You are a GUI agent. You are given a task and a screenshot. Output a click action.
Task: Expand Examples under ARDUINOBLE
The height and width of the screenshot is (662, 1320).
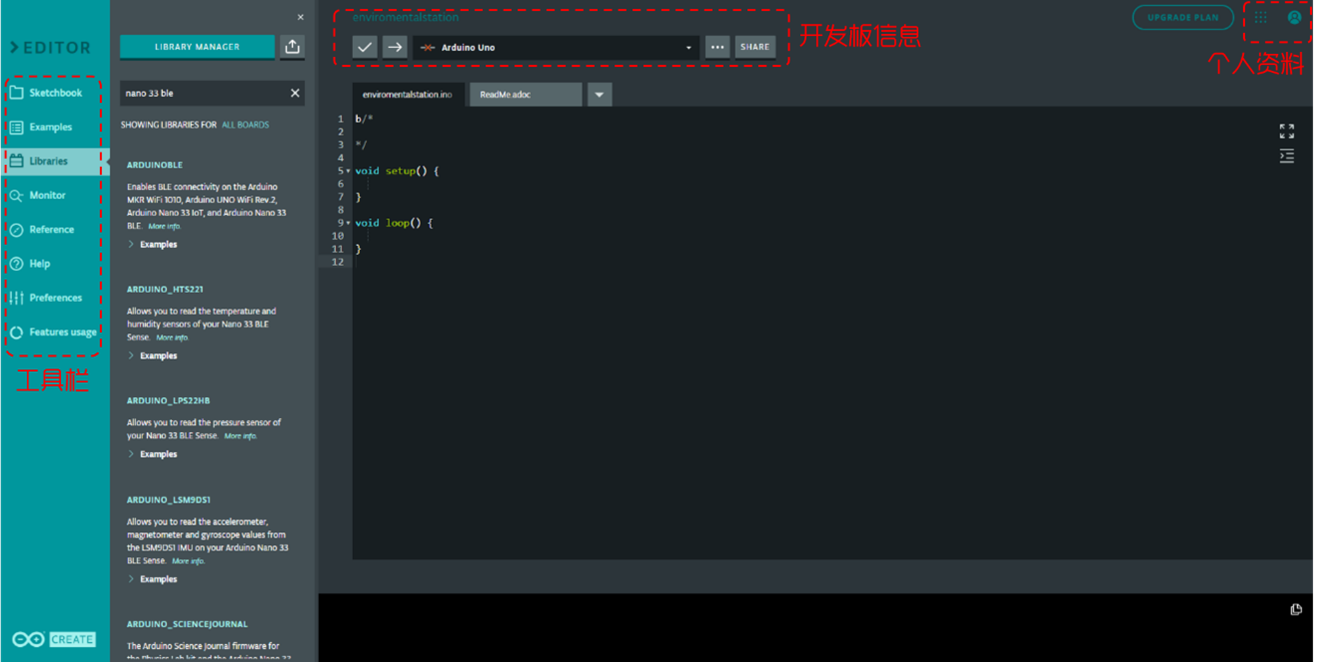pos(152,244)
